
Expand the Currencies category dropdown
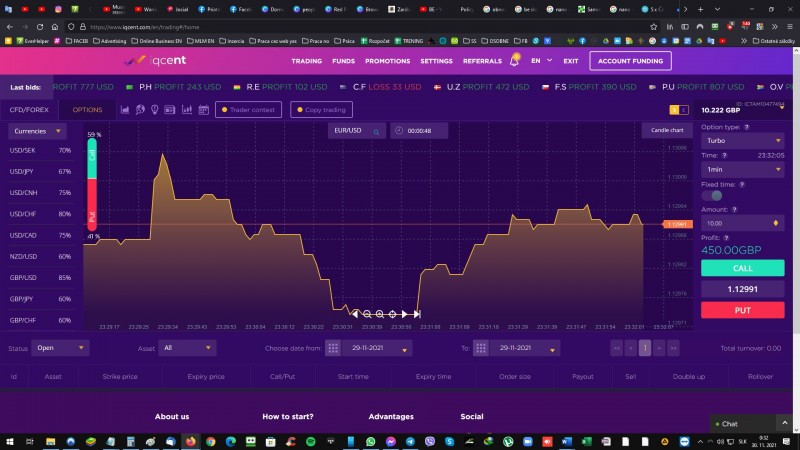[38, 131]
